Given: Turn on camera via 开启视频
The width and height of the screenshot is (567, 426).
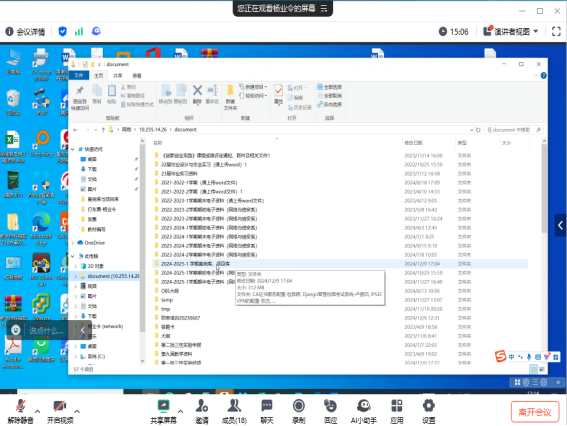Looking at the screenshot, I should tap(60, 412).
